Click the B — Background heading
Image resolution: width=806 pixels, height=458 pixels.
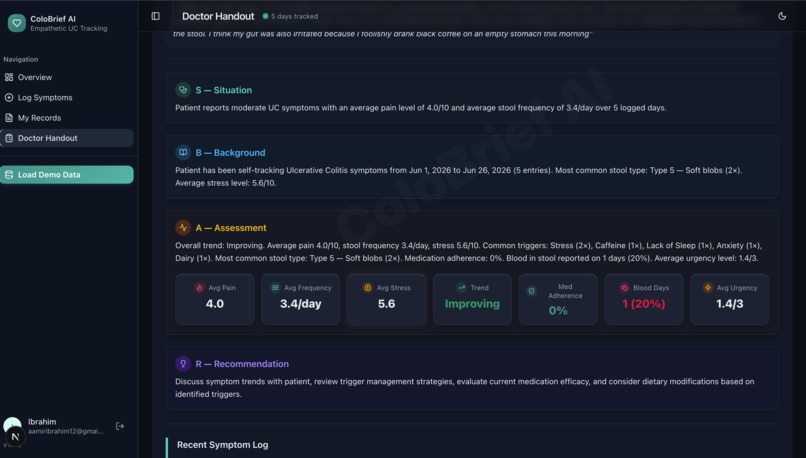(230, 153)
